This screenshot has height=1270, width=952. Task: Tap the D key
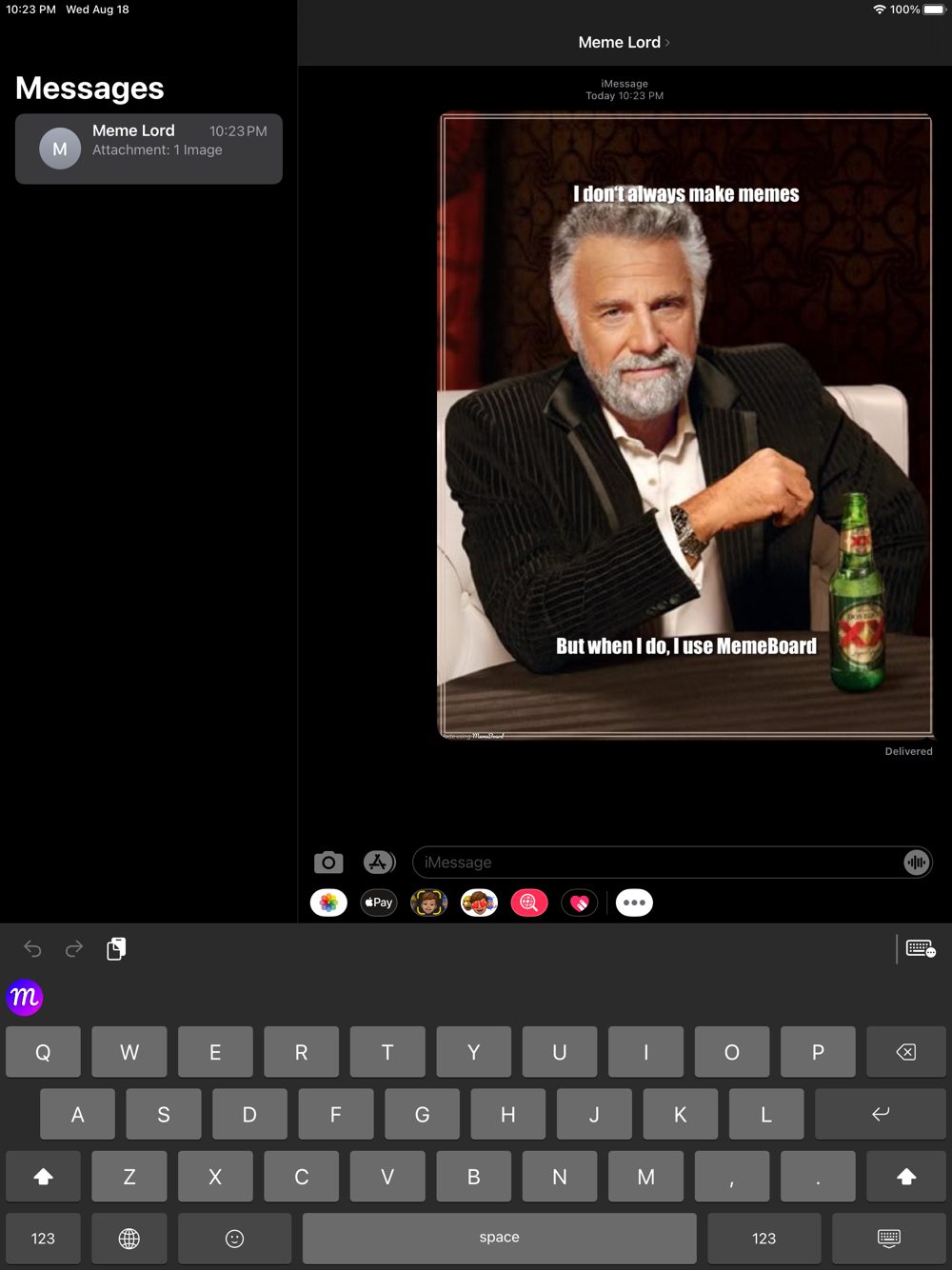[249, 1114]
